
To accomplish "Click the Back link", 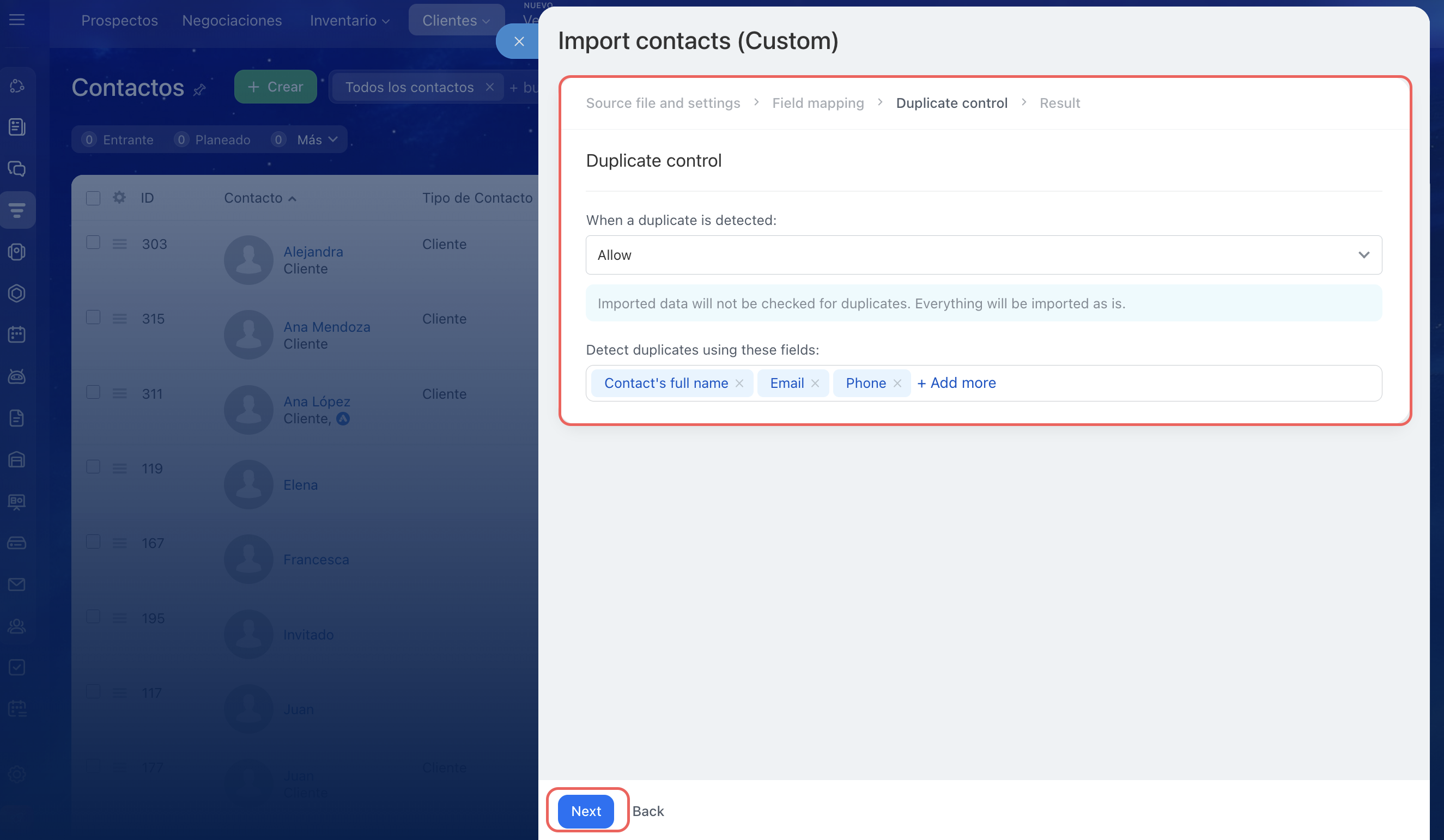I will point(647,811).
